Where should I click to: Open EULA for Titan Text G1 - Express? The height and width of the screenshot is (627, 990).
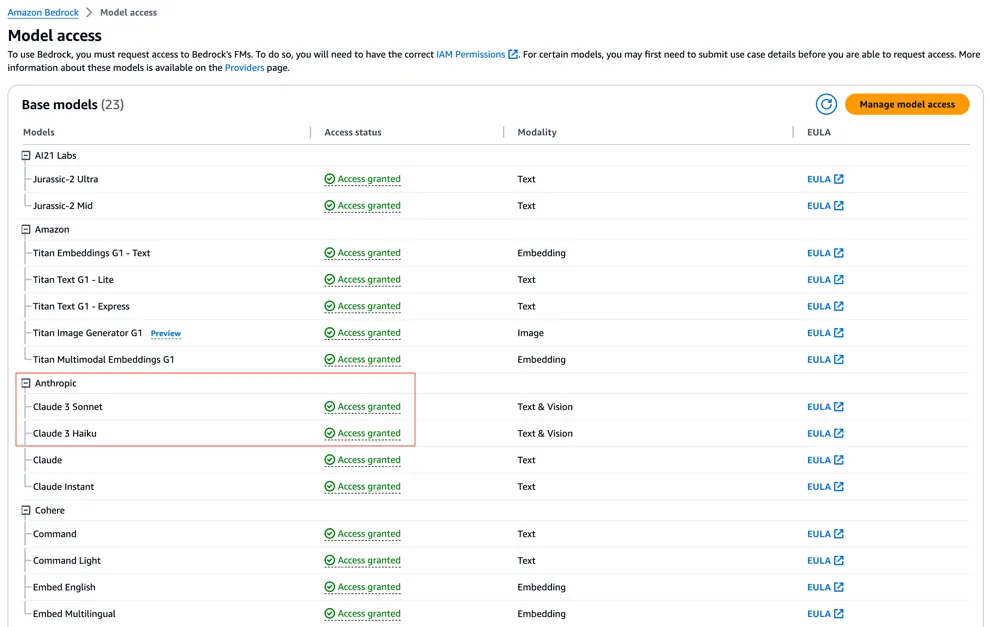825,306
